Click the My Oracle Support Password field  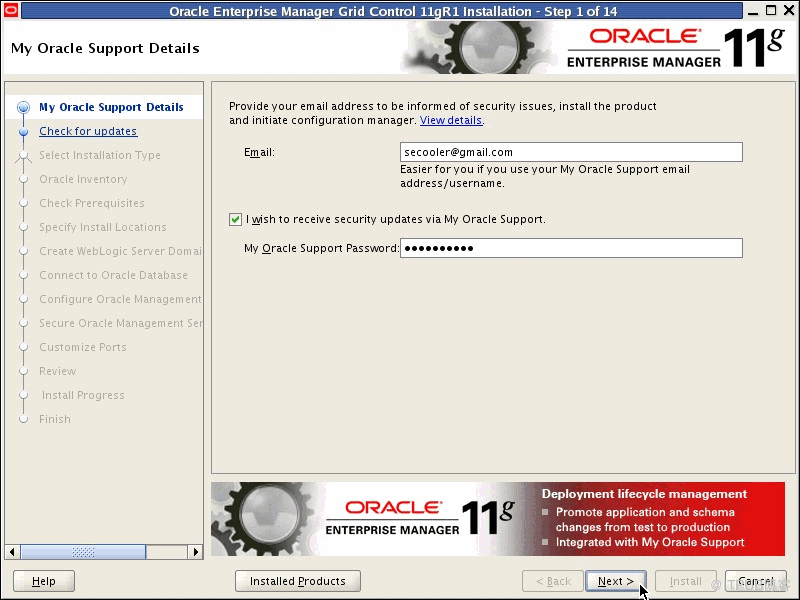point(571,248)
